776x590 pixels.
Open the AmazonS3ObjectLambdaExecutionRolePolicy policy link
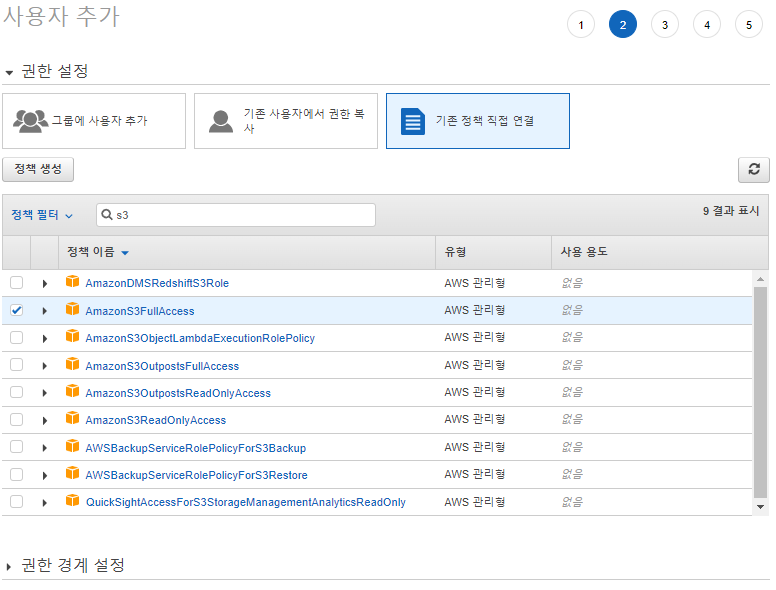click(x=200, y=338)
